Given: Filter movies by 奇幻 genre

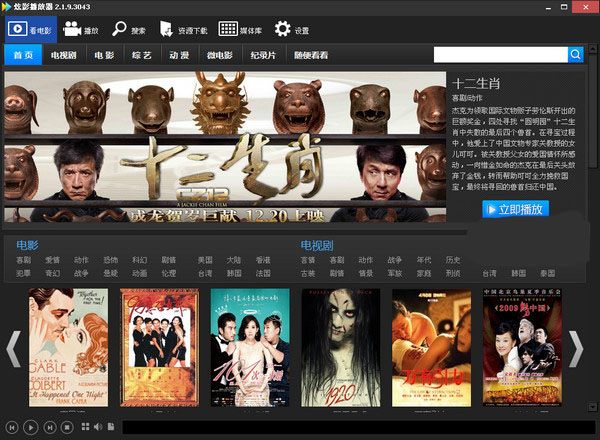Looking at the screenshot, I should (52, 273).
